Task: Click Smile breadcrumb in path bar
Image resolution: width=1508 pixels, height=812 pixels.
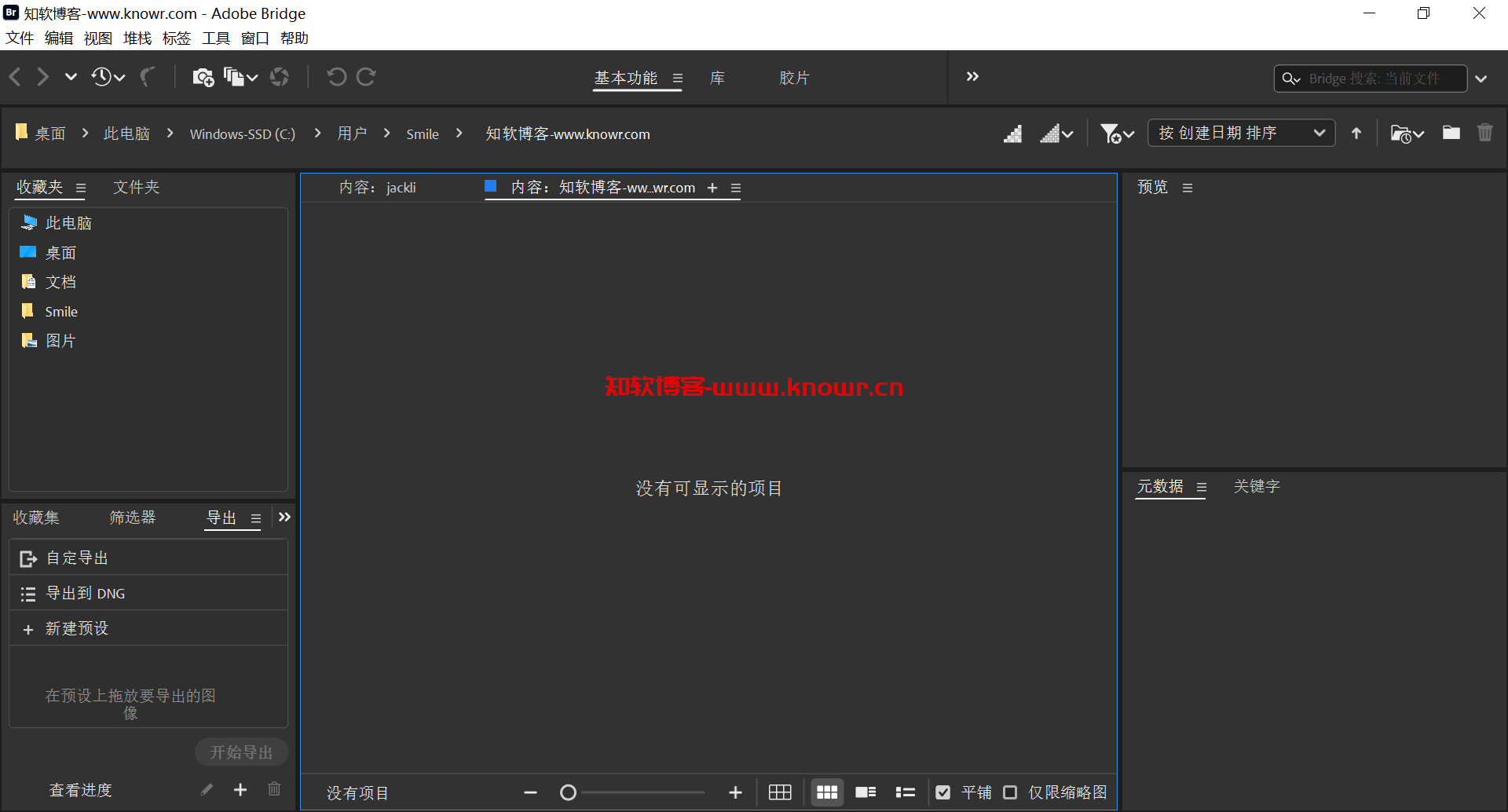Action: pyautogui.click(x=423, y=134)
